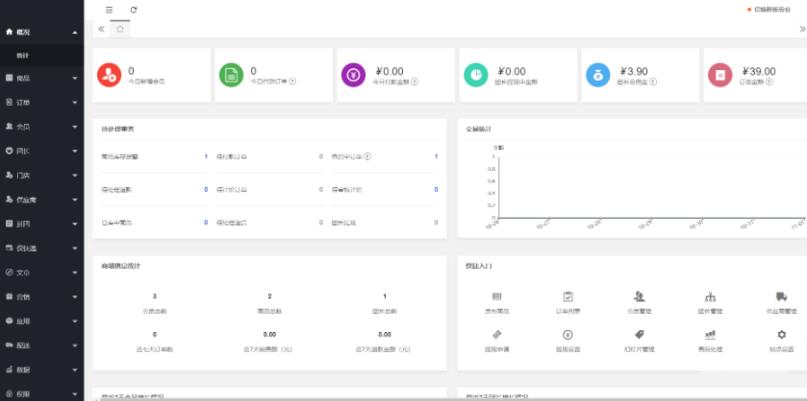Click the price tag shortcut icon
This screenshot has width=807, height=401.
pyautogui.click(x=638, y=334)
